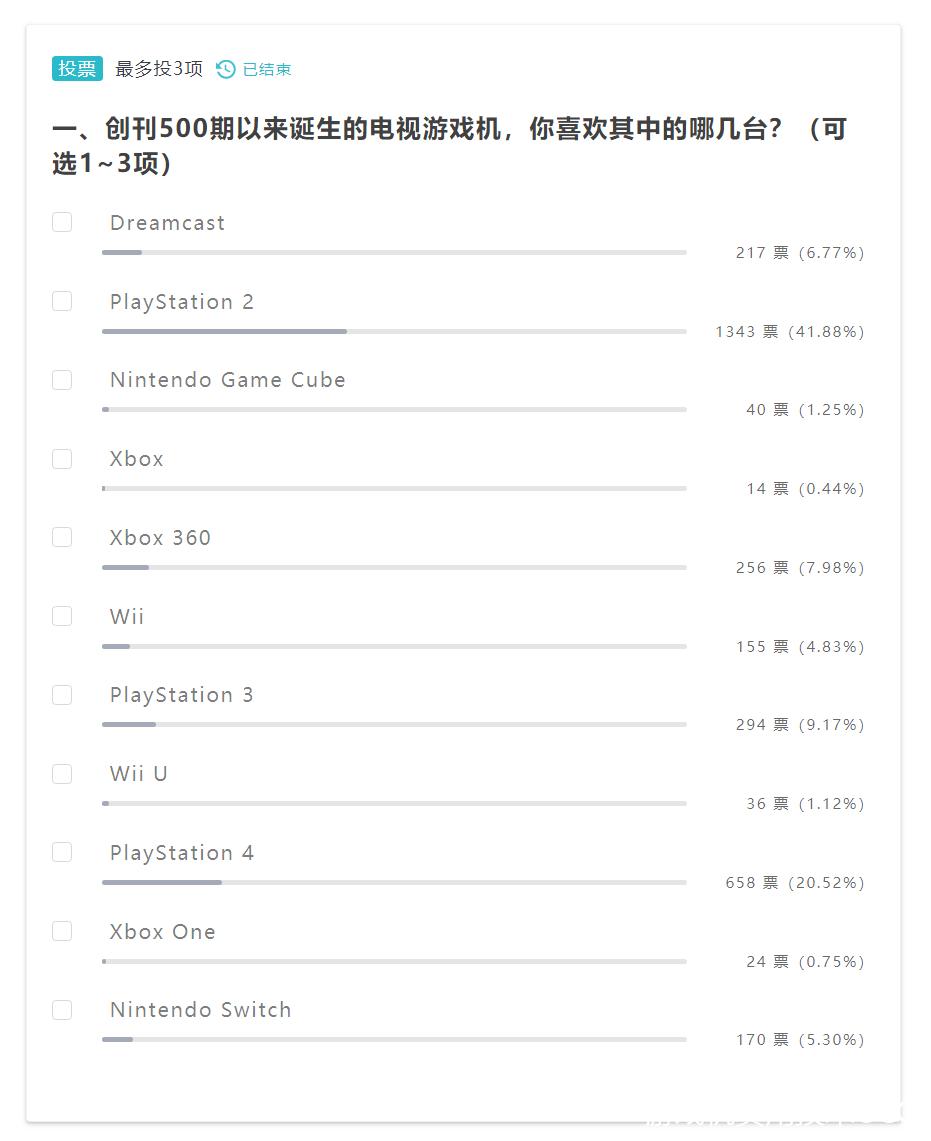Check the Xbox 360 checkbox
931x1141 pixels.
point(61,537)
